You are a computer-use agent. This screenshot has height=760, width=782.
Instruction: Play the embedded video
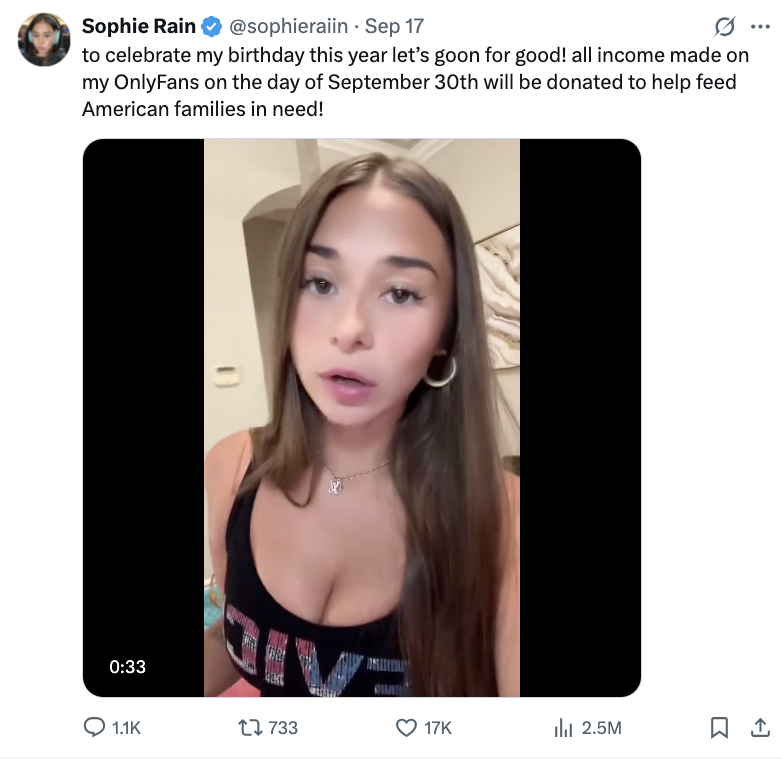pos(361,417)
